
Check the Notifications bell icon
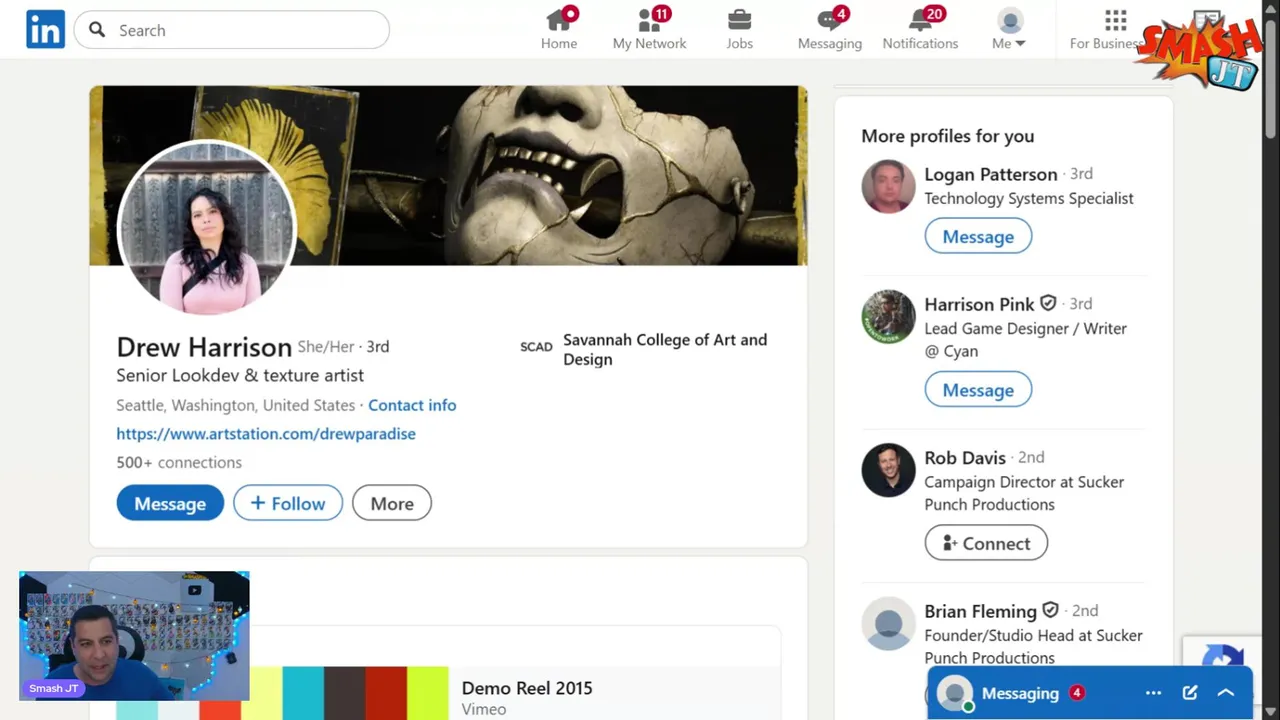pyautogui.click(x=920, y=21)
